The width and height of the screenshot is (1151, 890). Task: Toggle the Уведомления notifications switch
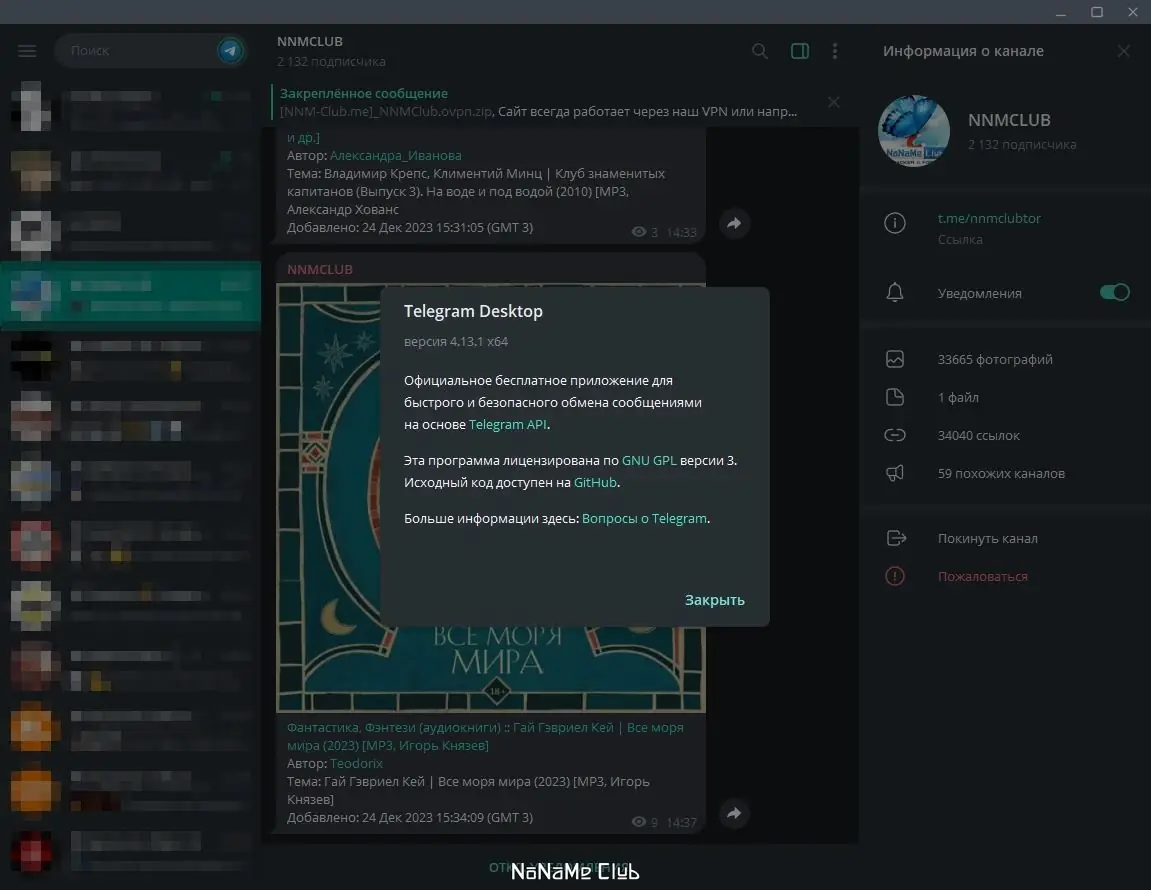pyautogui.click(x=1114, y=292)
